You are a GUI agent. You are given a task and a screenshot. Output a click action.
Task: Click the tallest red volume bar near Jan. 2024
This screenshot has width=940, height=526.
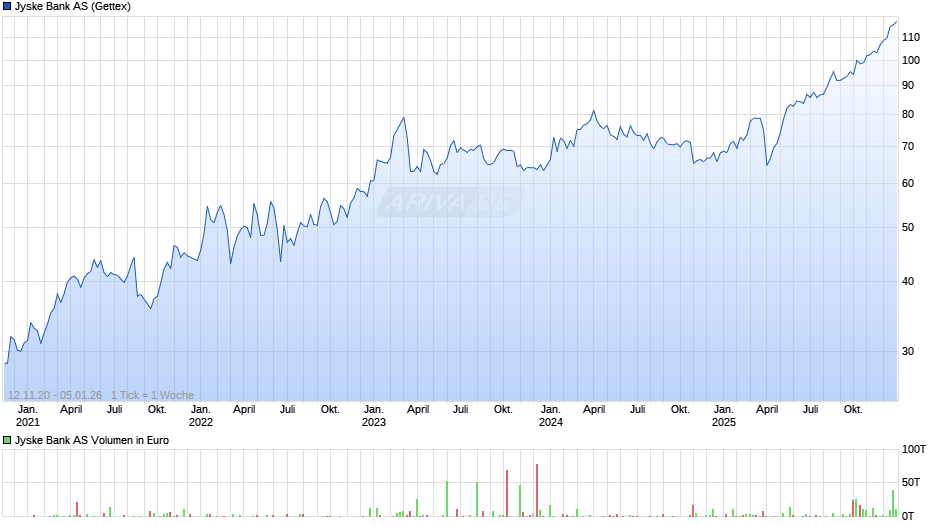pos(537,491)
